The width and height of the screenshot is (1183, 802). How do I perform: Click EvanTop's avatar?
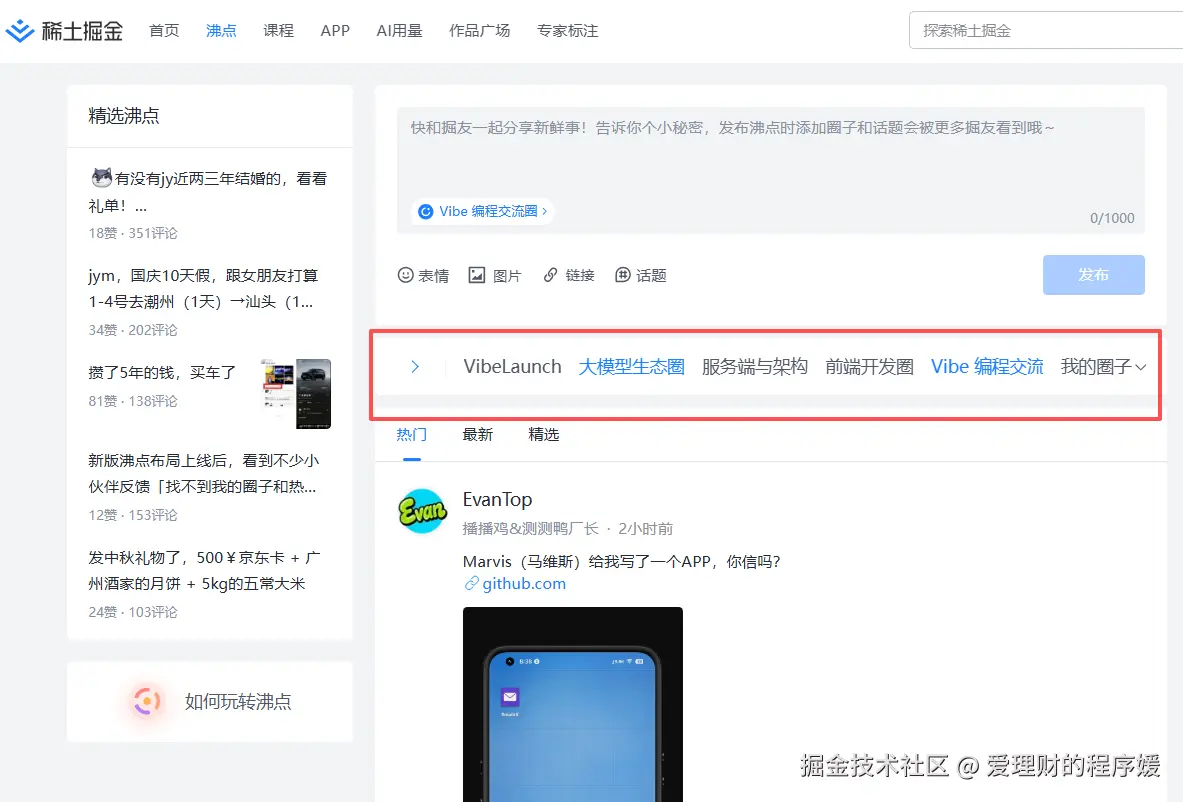tap(422, 511)
